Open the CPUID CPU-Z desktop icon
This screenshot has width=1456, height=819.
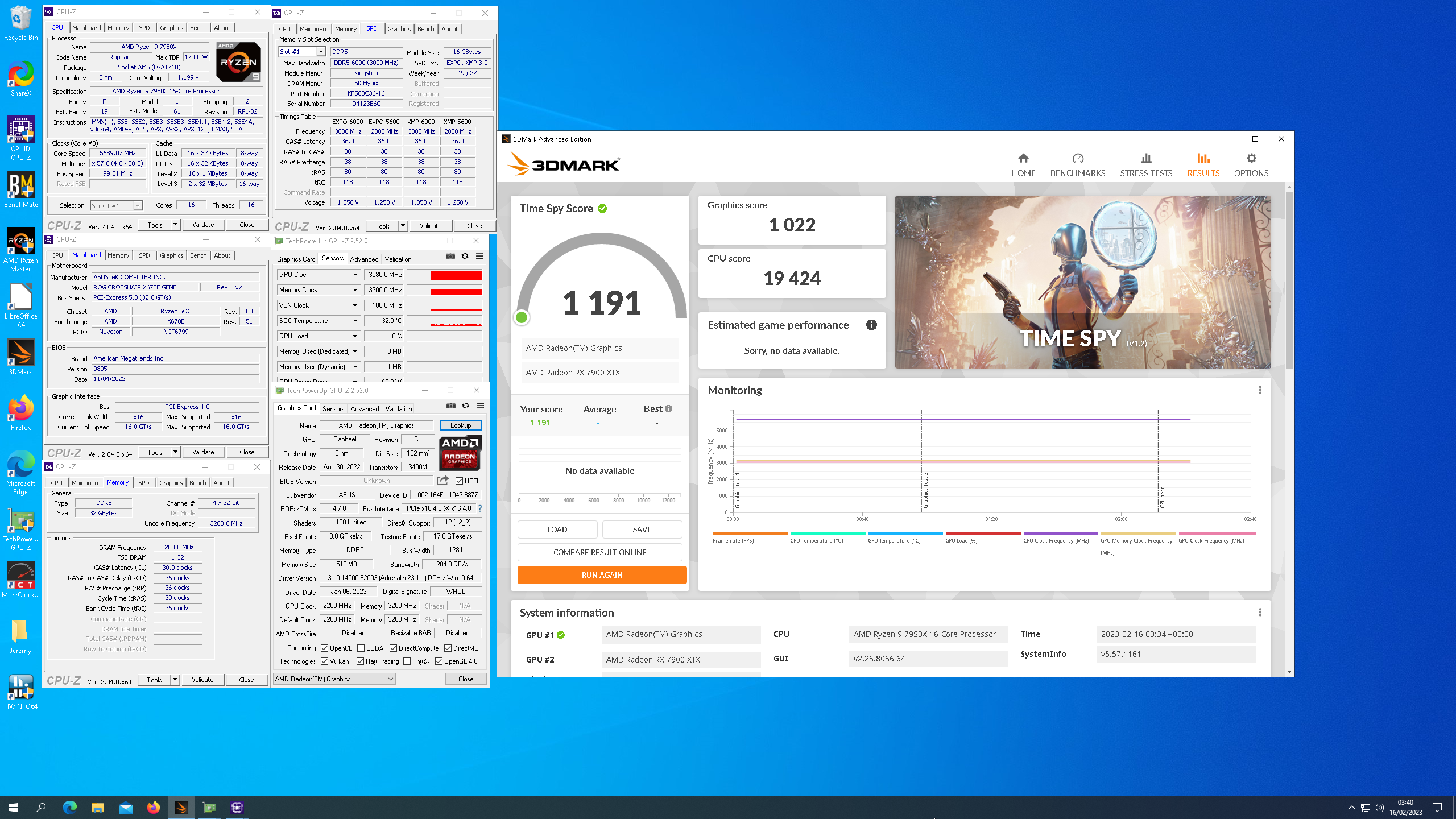click(x=20, y=138)
